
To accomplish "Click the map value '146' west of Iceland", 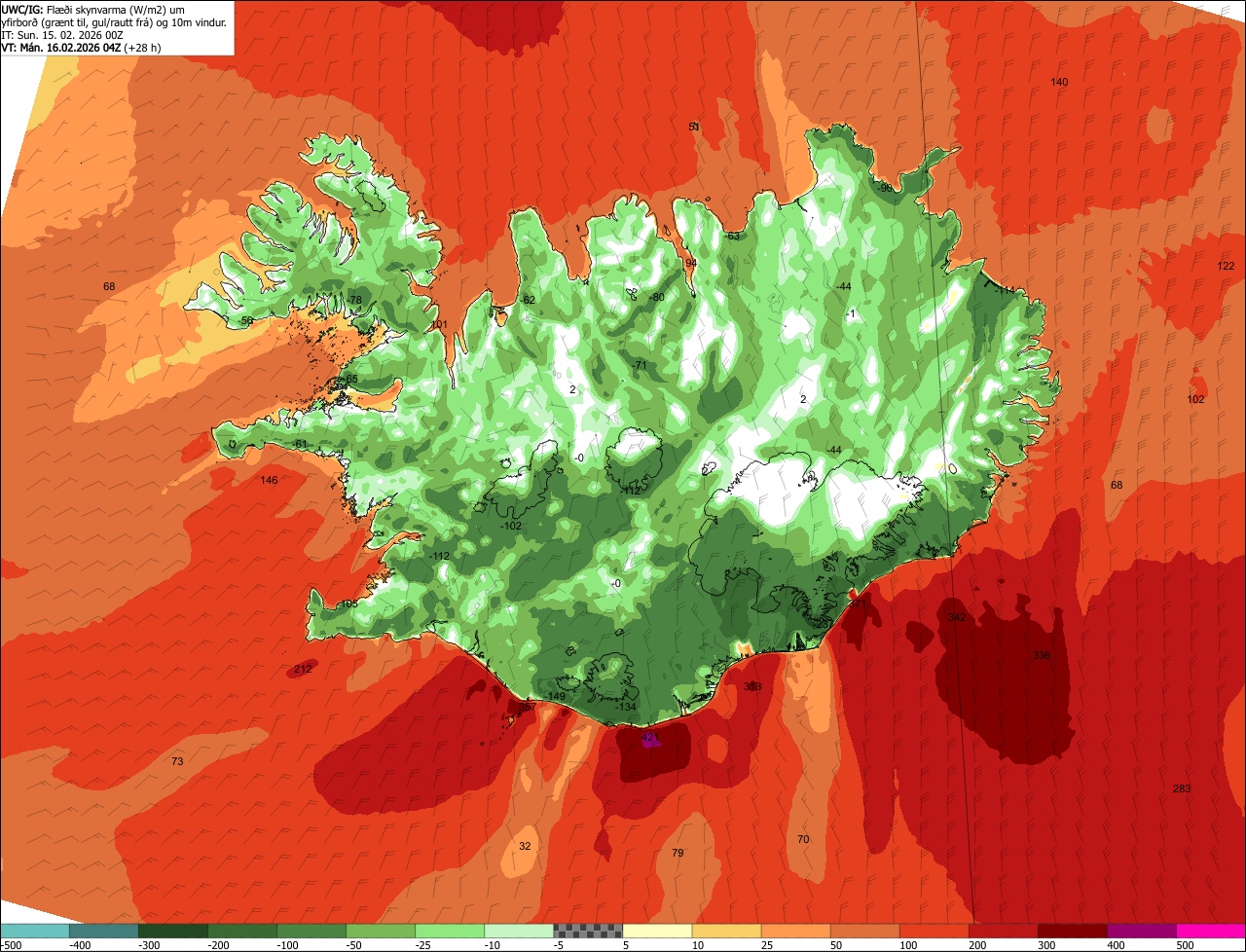I will click(x=269, y=480).
